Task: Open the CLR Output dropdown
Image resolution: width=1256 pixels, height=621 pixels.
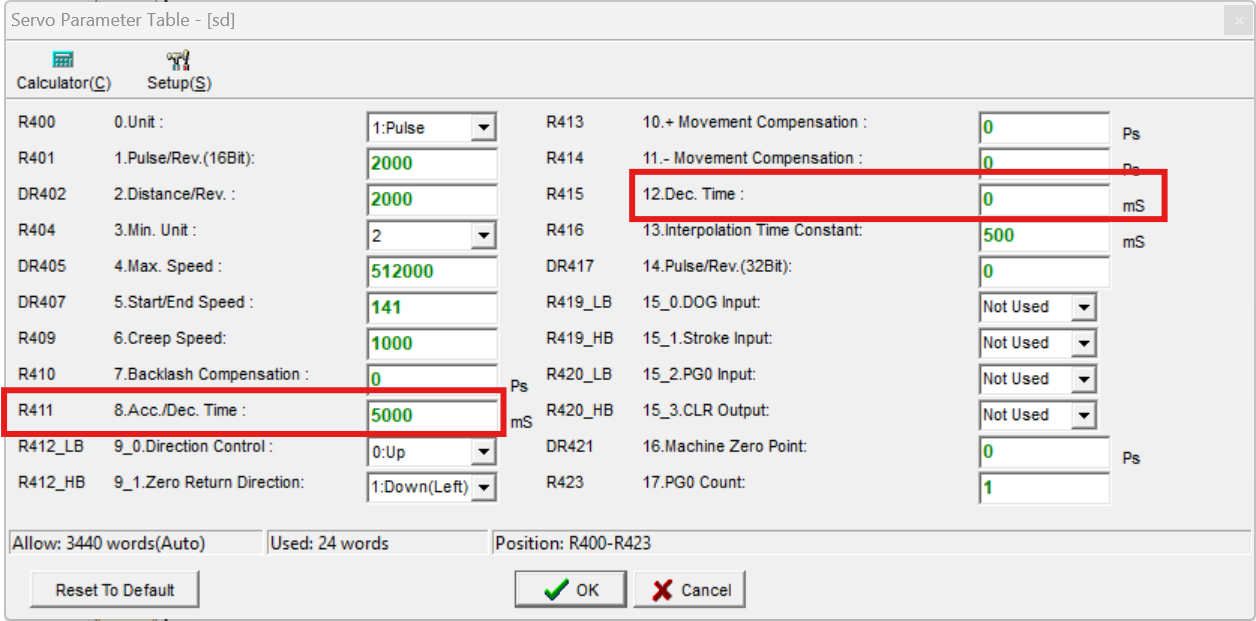Action: pyautogui.click(x=1084, y=416)
